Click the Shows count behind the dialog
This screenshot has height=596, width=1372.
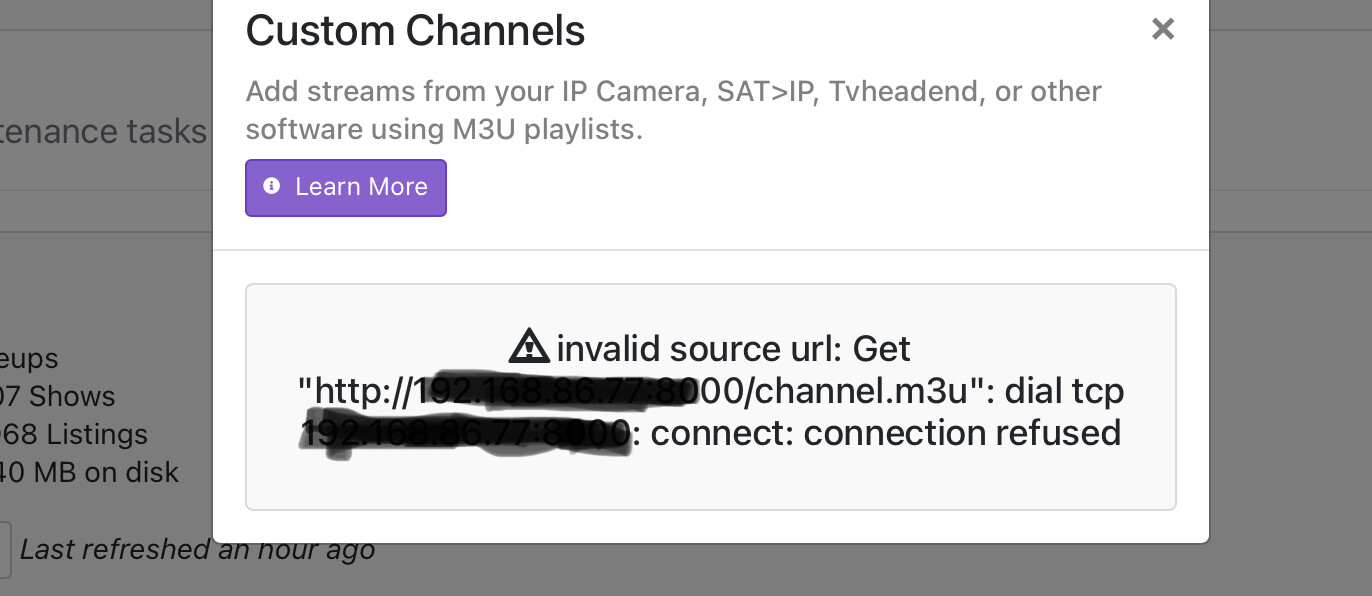pyautogui.click(x=58, y=396)
